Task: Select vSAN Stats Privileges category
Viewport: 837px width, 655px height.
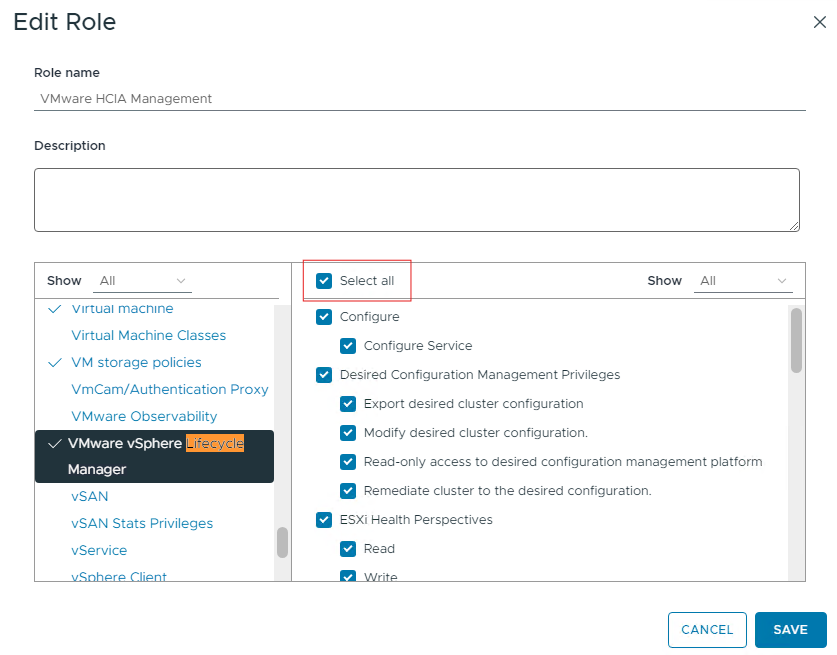Action: coord(141,523)
